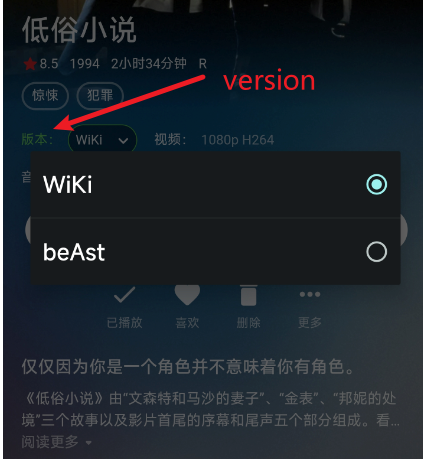The width and height of the screenshot is (423, 459).
Task: Click the 更多 label
Action: [x=310, y=323]
